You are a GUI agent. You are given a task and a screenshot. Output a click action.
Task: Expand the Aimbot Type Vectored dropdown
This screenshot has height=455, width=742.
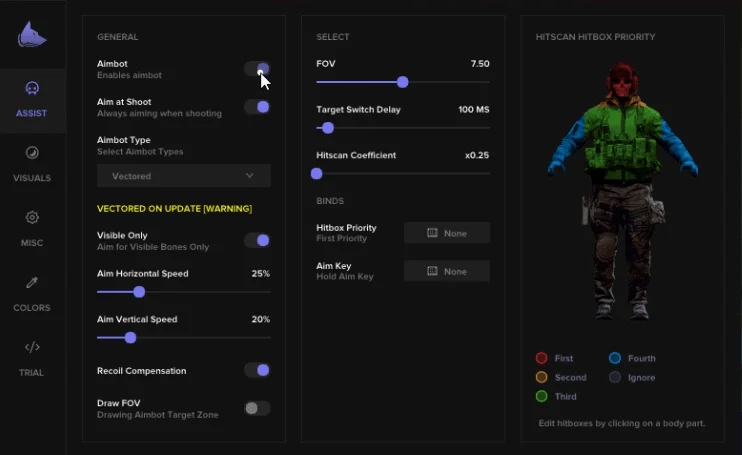pyautogui.click(x=184, y=176)
